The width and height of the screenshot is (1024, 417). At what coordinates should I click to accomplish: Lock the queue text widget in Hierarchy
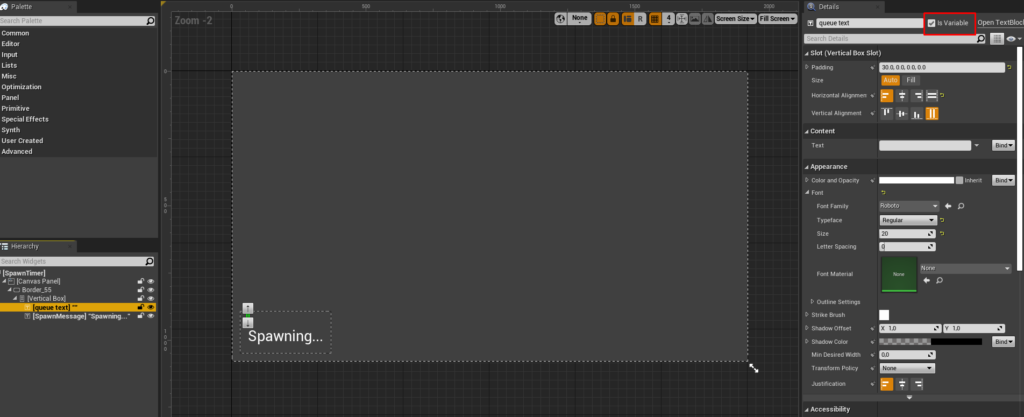pyautogui.click(x=140, y=307)
